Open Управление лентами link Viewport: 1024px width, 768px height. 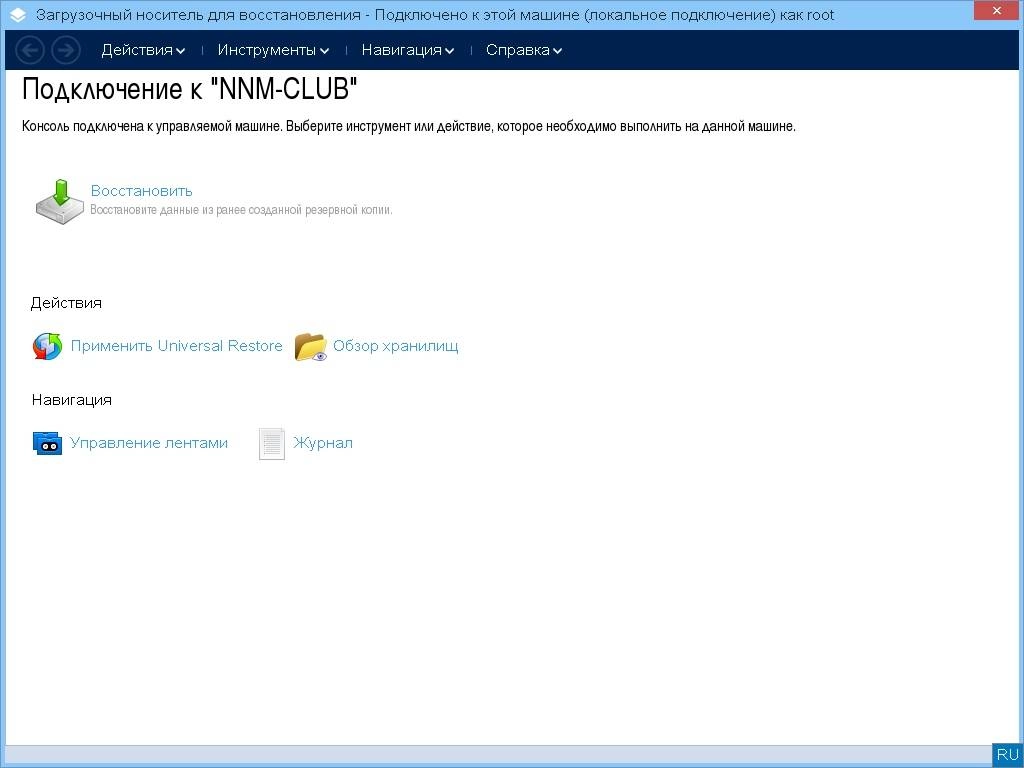[149, 443]
